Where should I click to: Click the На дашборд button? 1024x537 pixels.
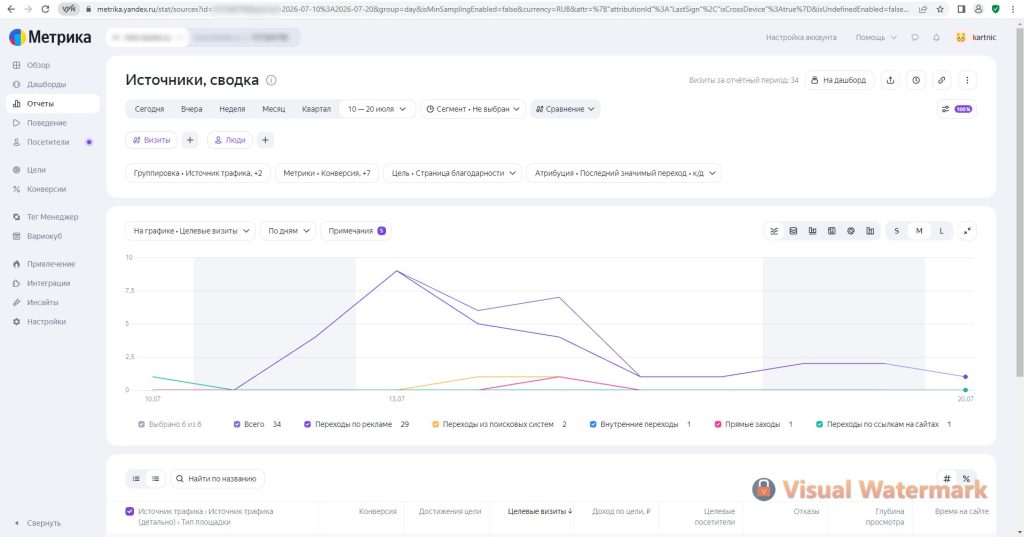pyautogui.click(x=839, y=80)
